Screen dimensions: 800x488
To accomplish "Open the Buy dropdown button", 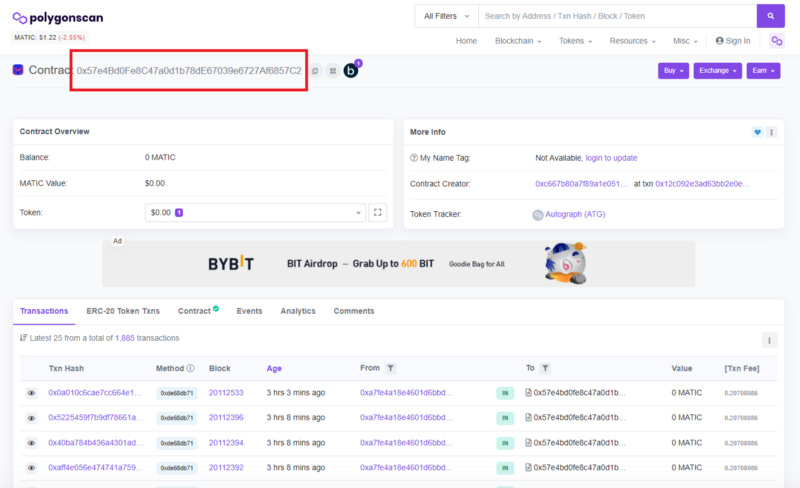I will 673,70.
